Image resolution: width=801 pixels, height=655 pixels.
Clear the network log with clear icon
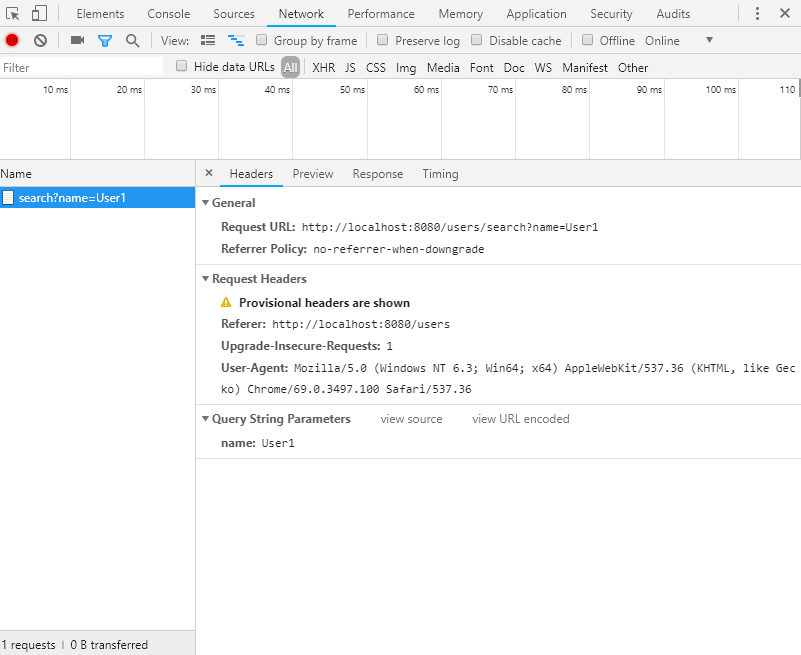click(40, 40)
